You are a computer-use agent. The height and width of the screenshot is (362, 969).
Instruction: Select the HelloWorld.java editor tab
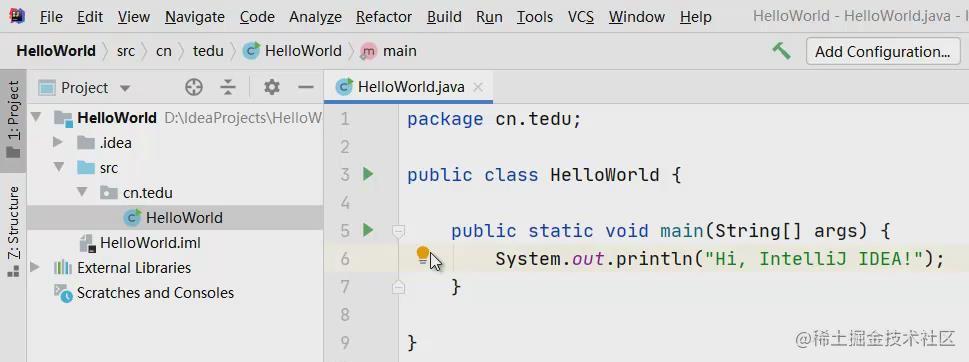tap(408, 87)
